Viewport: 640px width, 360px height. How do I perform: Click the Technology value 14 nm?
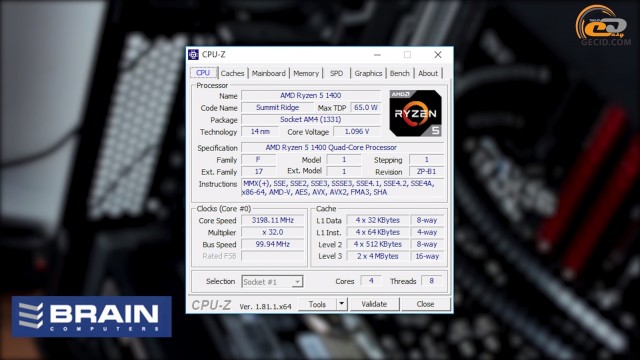coord(260,131)
